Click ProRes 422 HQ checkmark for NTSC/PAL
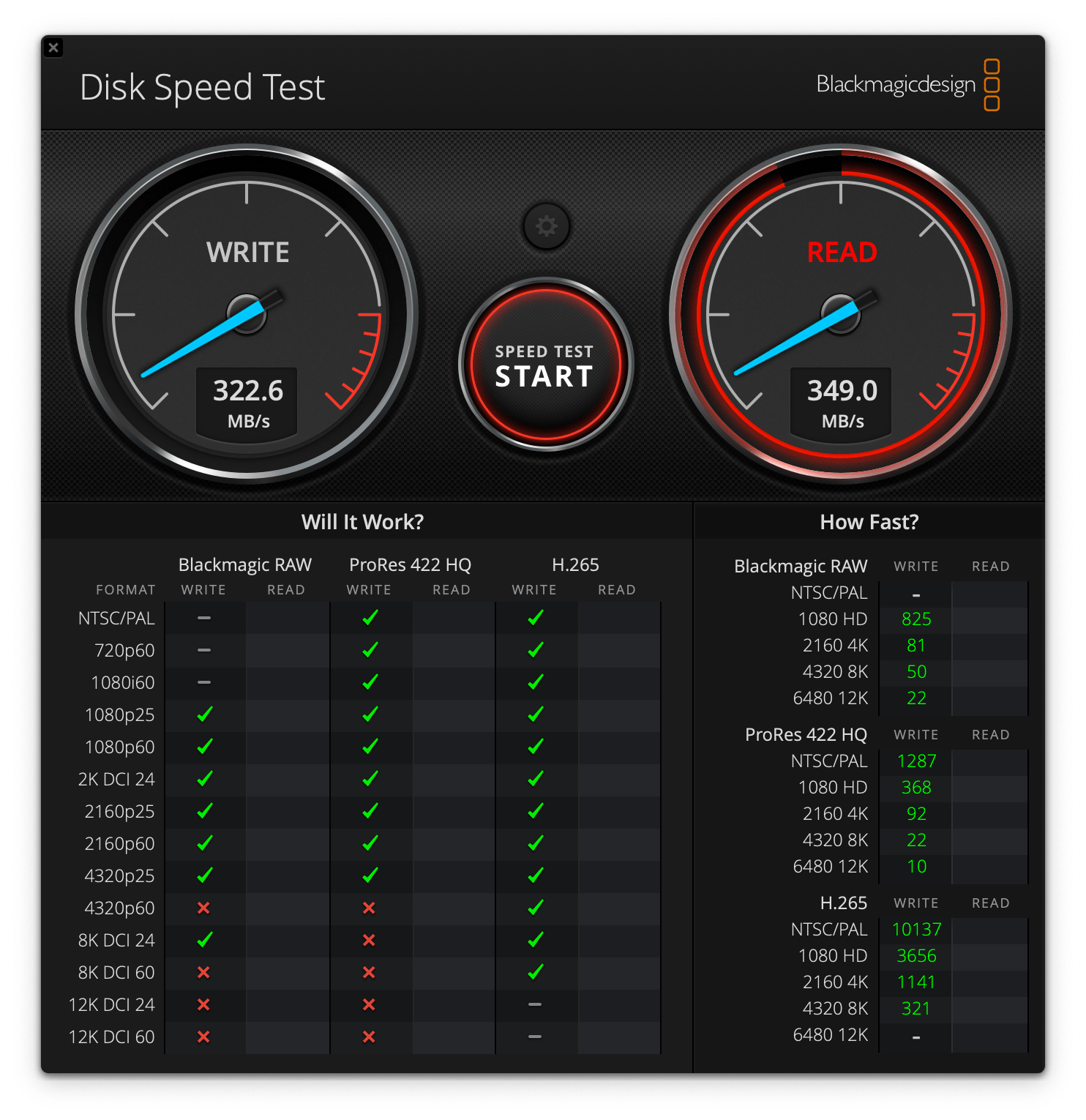Viewport: 1086px width, 1120px height. [370, 617]
